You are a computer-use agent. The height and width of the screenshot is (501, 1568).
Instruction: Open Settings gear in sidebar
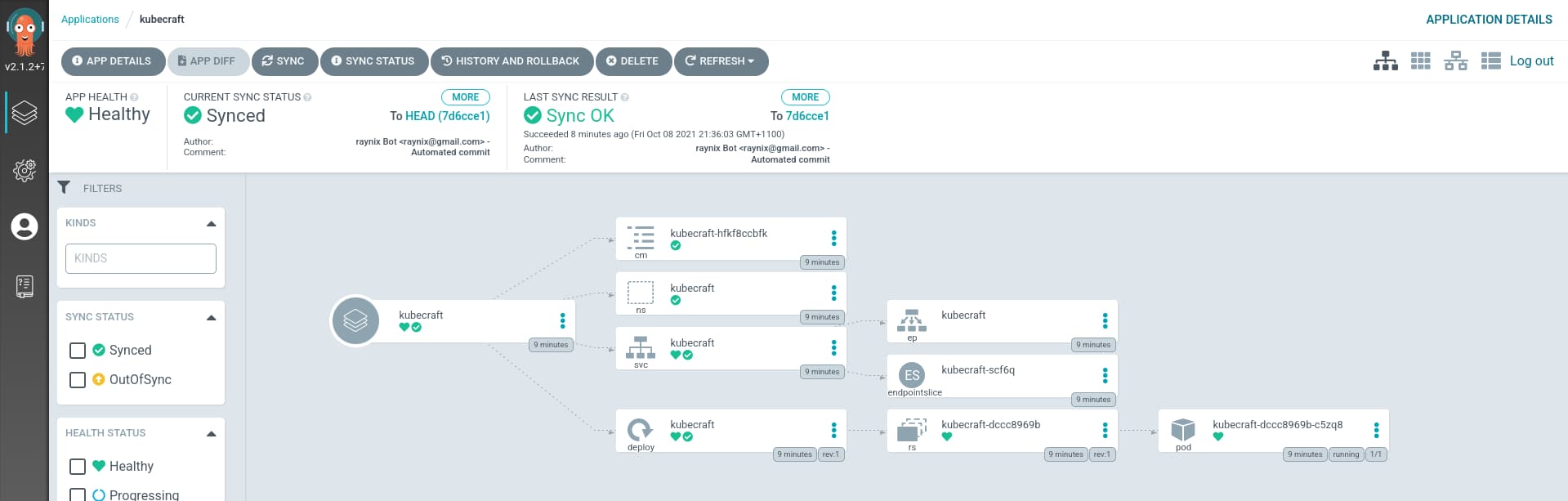click(25, 170)
